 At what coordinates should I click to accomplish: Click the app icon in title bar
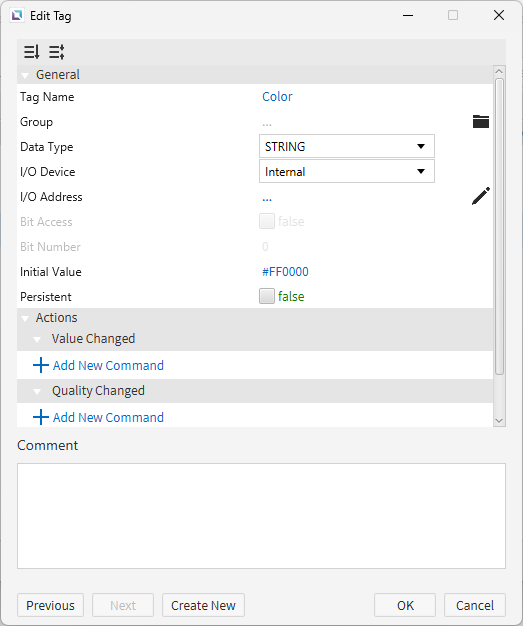point(17,16)
